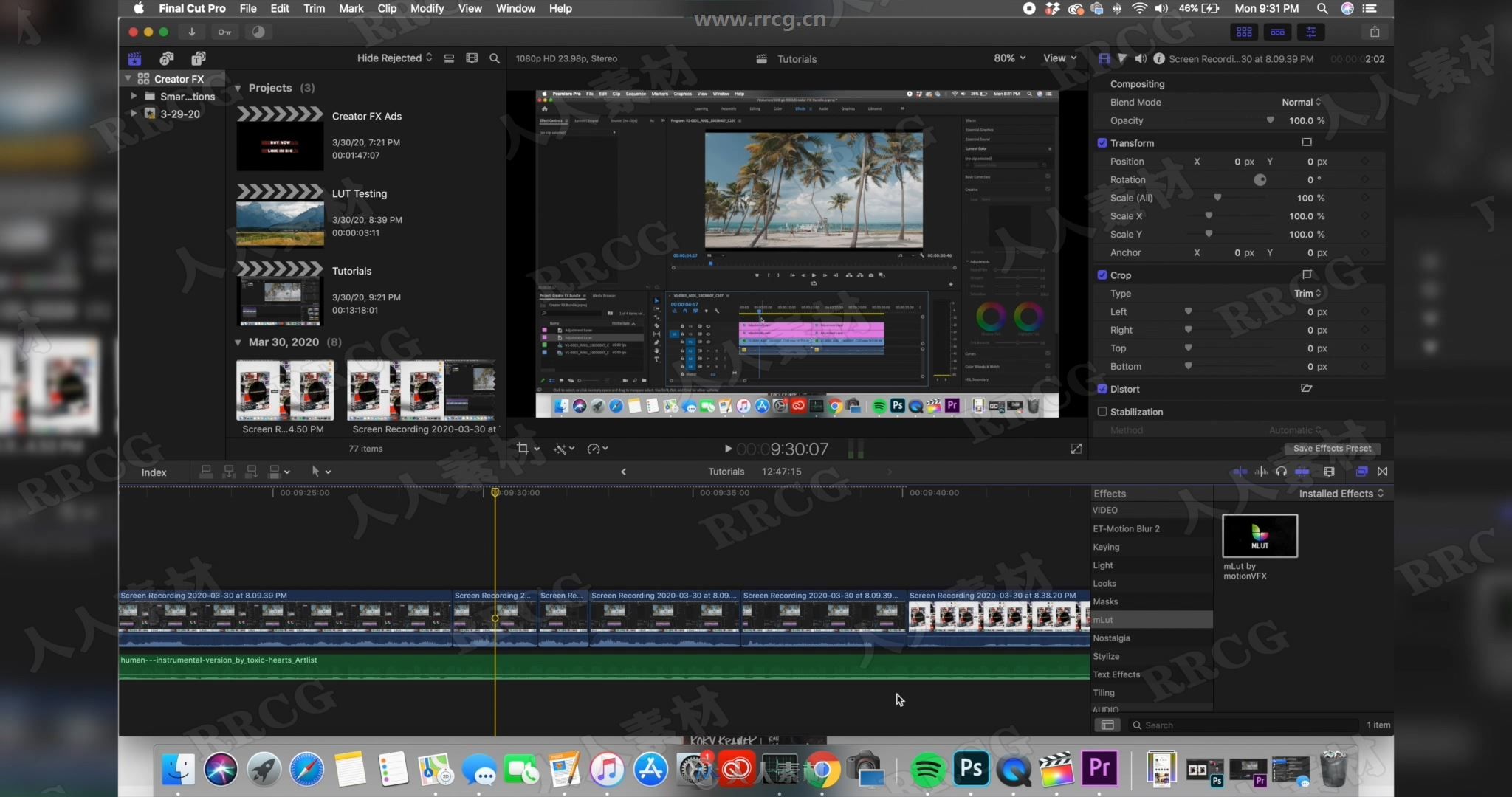This screenshot has height=797, width=1512.
Task: Open the Keyword Editor key icon
Action: click(224, 32)
